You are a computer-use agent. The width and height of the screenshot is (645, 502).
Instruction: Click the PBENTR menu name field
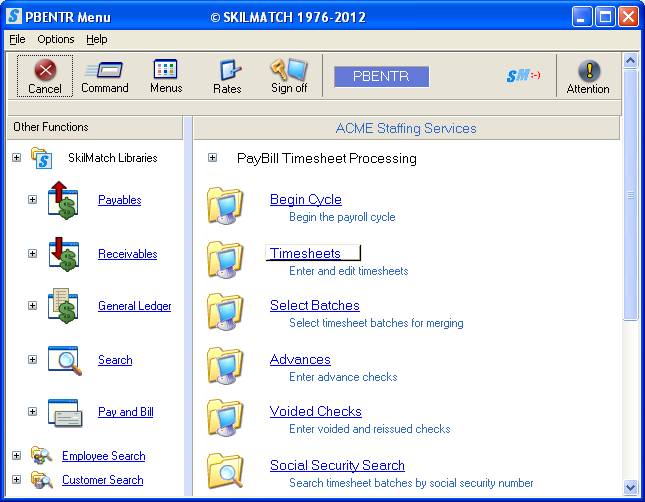(x=381, y=77)
